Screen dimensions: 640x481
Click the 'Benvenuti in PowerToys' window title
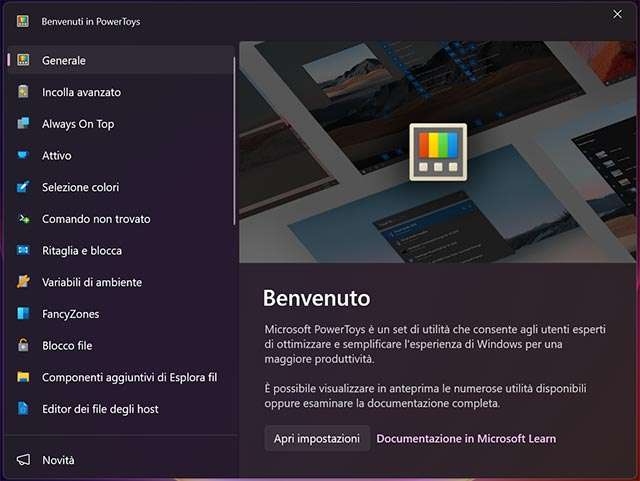[x=91, y=21]
